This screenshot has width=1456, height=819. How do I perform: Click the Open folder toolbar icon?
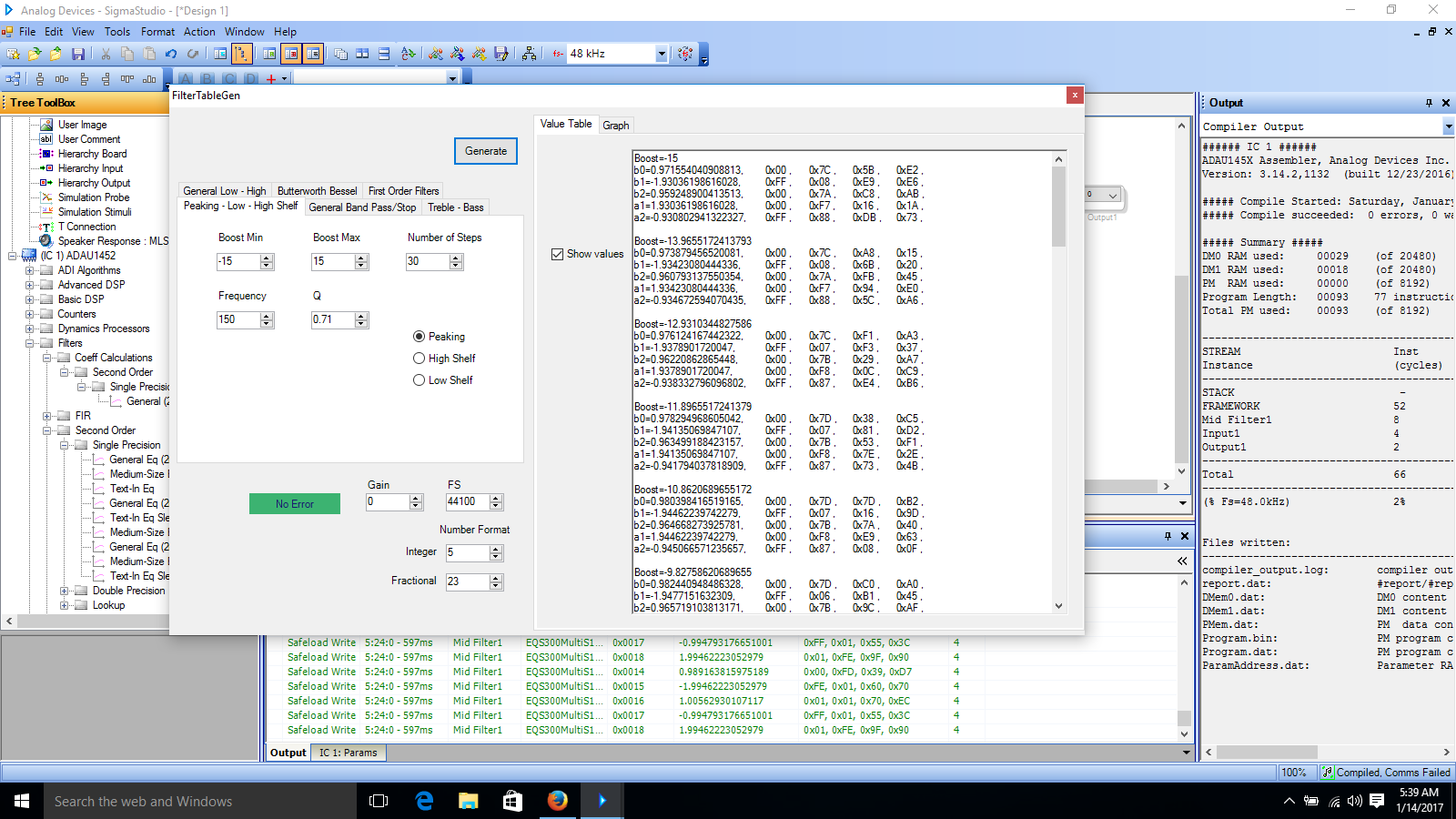click(35, 55)
